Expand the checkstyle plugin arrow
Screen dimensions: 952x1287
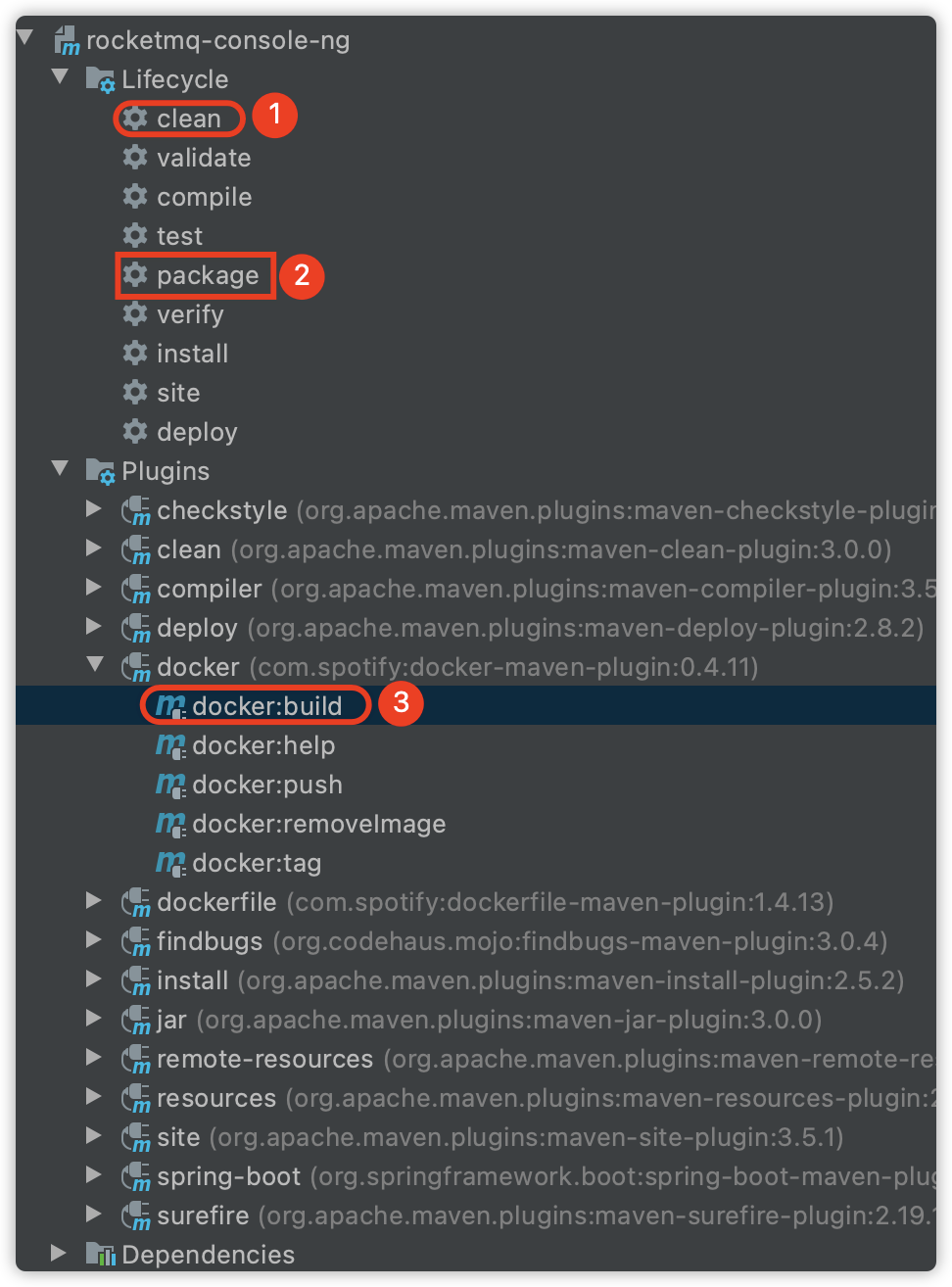click(x=94, y=508)
